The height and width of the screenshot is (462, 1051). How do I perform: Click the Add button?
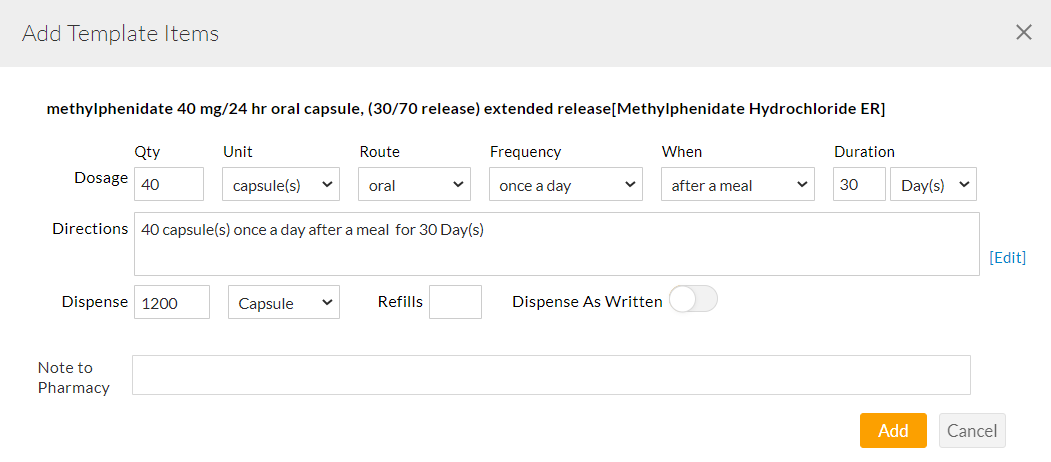[893, 430]
